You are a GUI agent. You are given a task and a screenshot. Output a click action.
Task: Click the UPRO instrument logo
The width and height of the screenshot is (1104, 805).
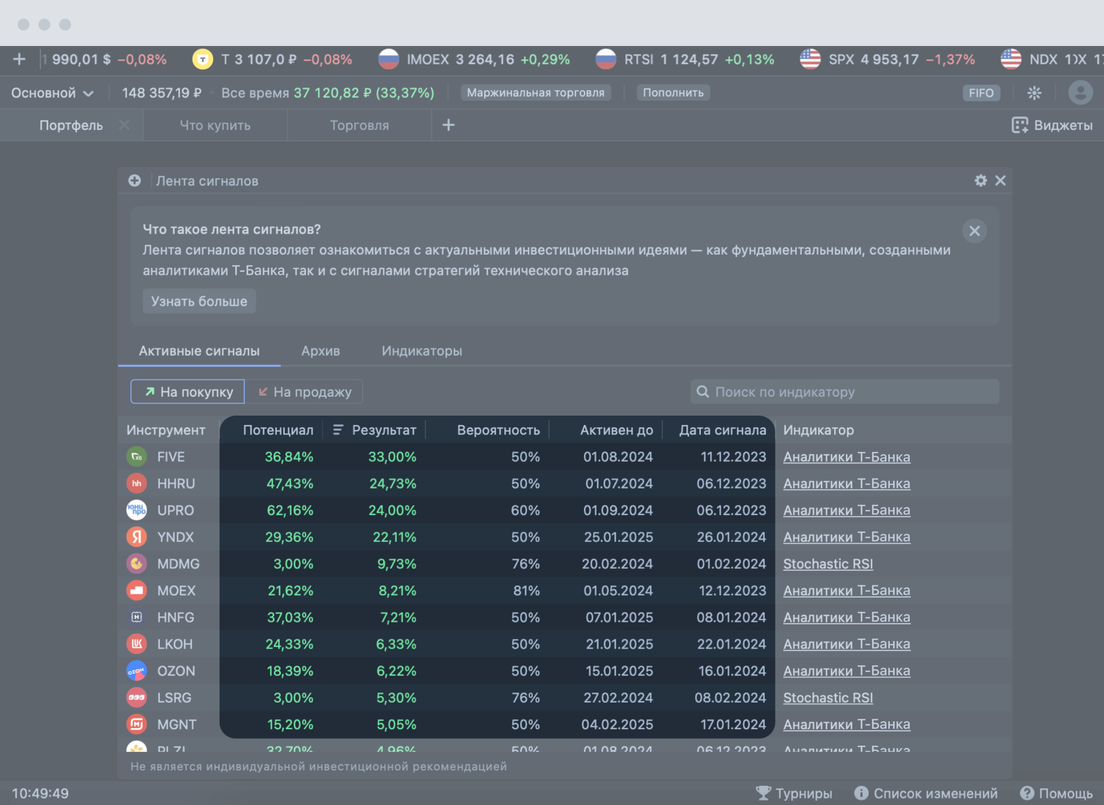(x=137, y=511)
